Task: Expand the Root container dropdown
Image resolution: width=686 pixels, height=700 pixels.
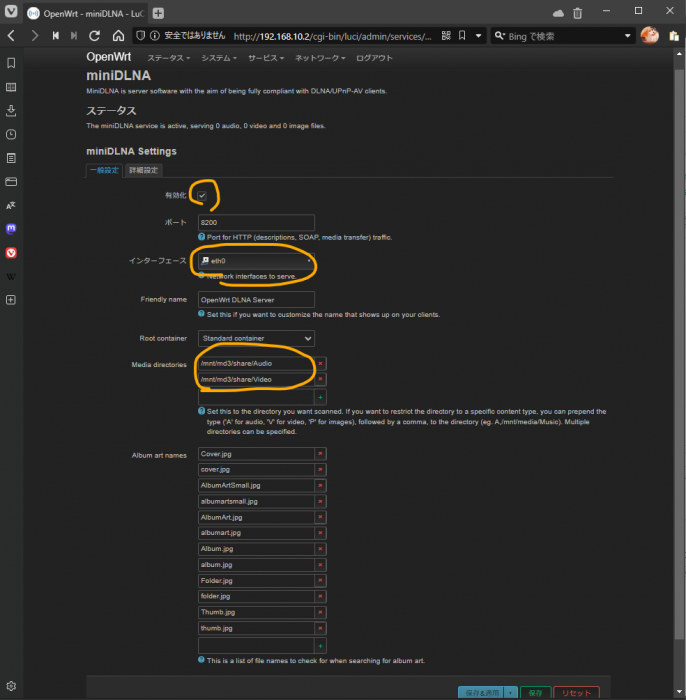Action: (x=256, y=339)
